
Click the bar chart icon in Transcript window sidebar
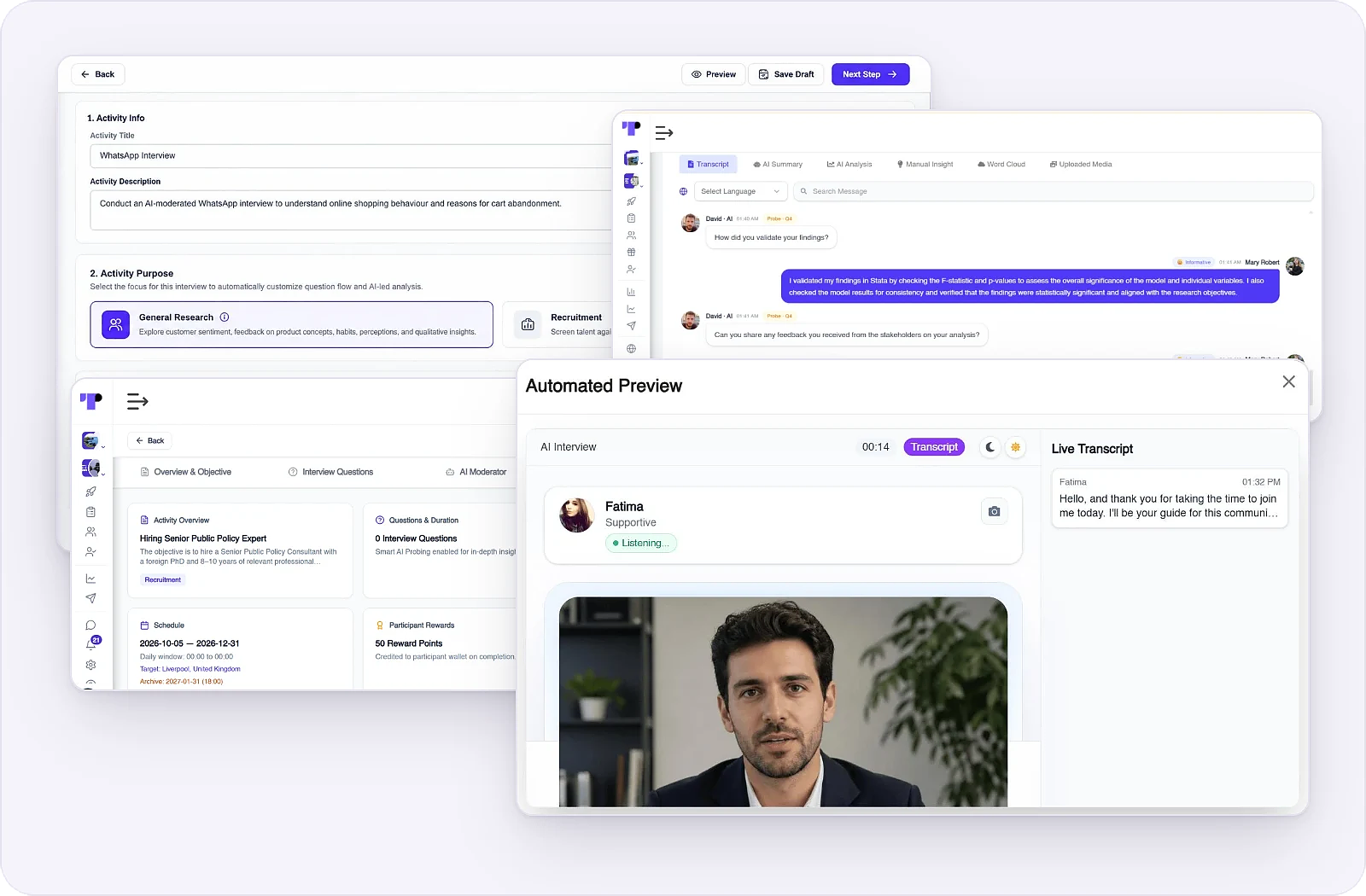(631, 292)
